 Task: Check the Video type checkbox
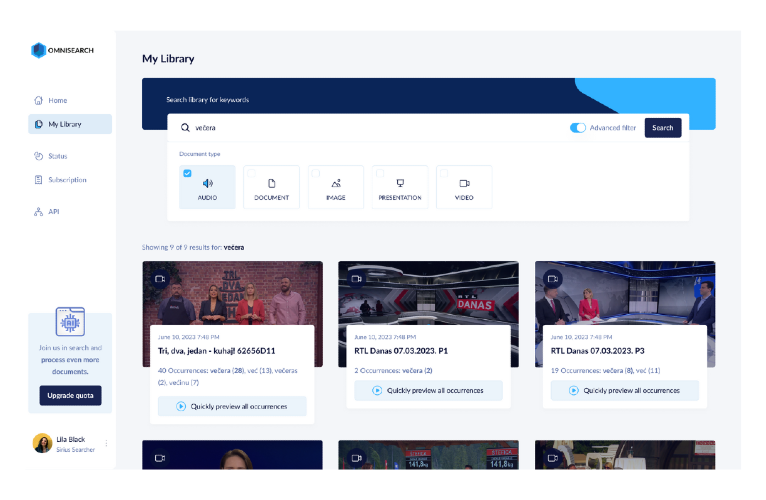pyautogui.click(x=444, y=173)
